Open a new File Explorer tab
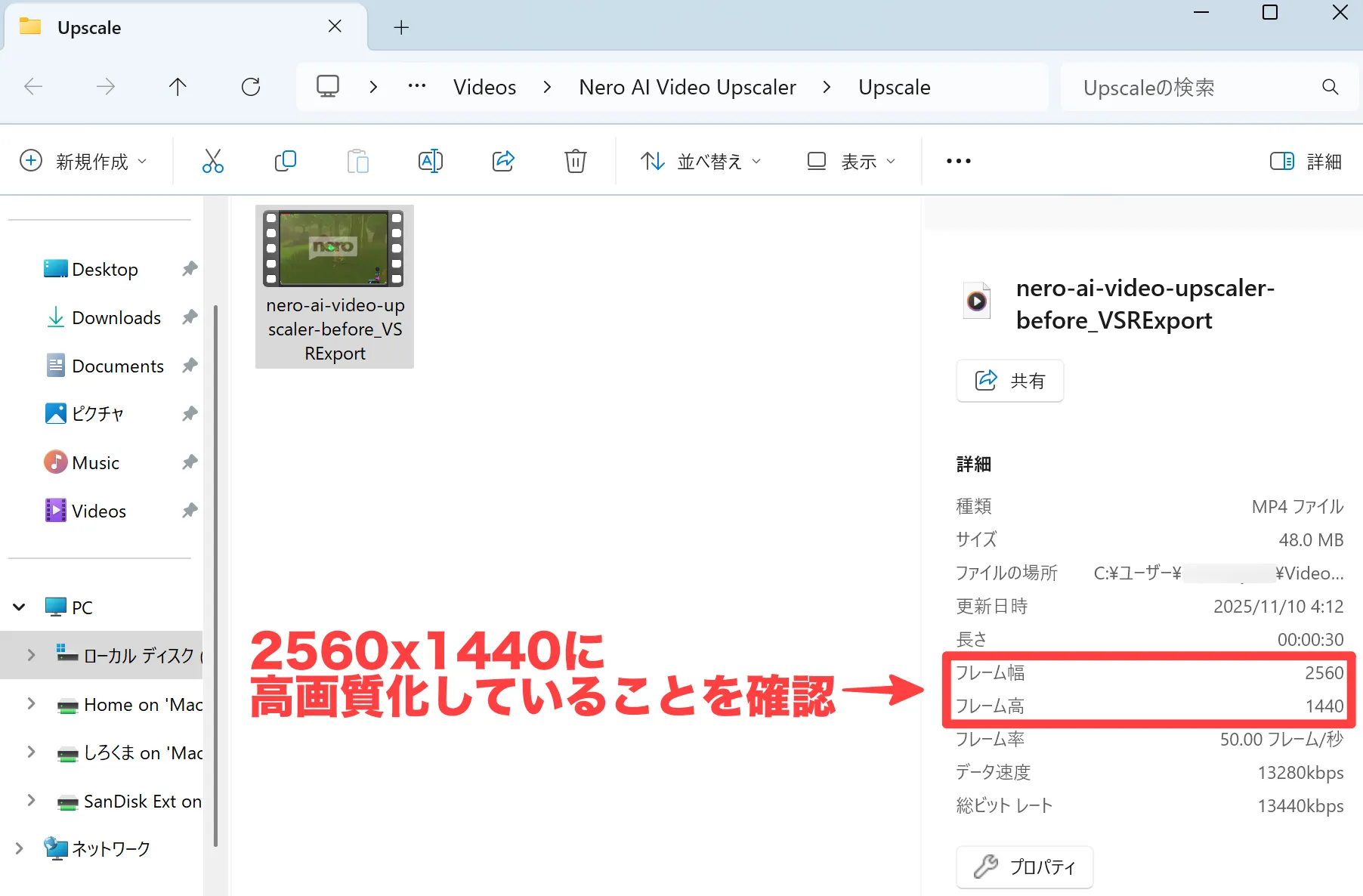1363x896 pixels. [x=400, y=27]
